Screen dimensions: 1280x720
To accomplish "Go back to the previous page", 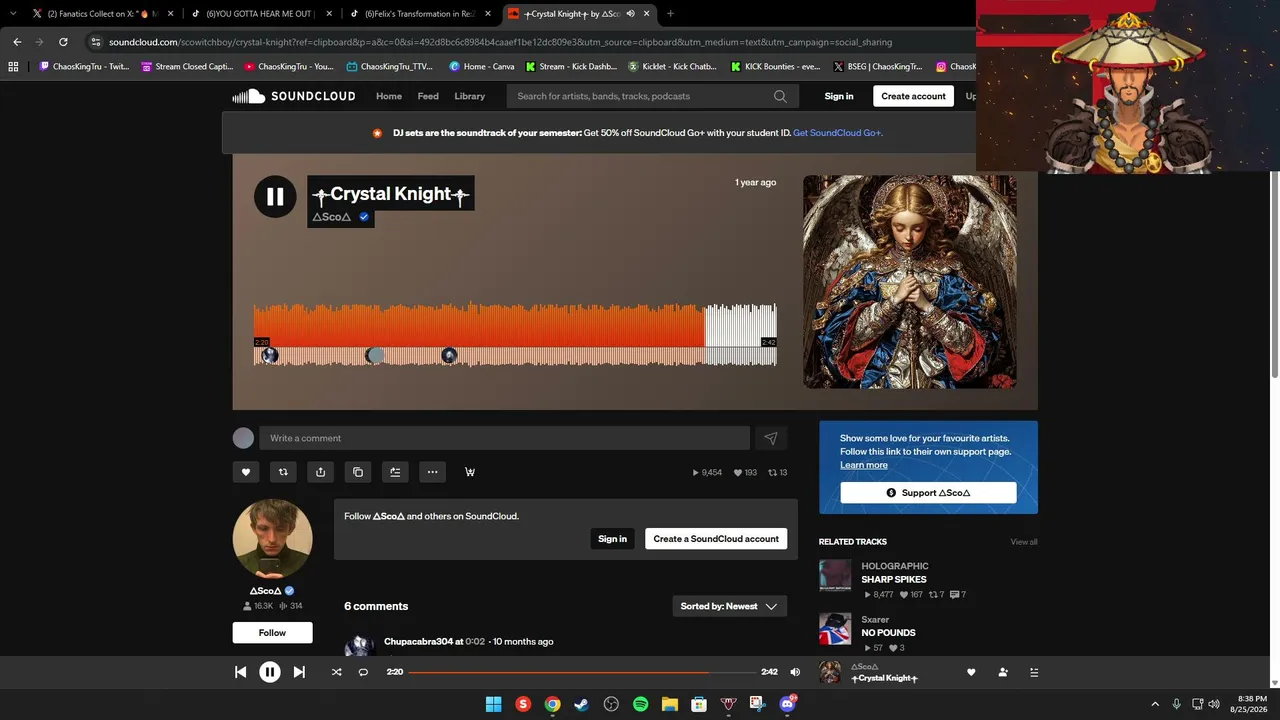I will pyautogui.click(x=17, y=42).
